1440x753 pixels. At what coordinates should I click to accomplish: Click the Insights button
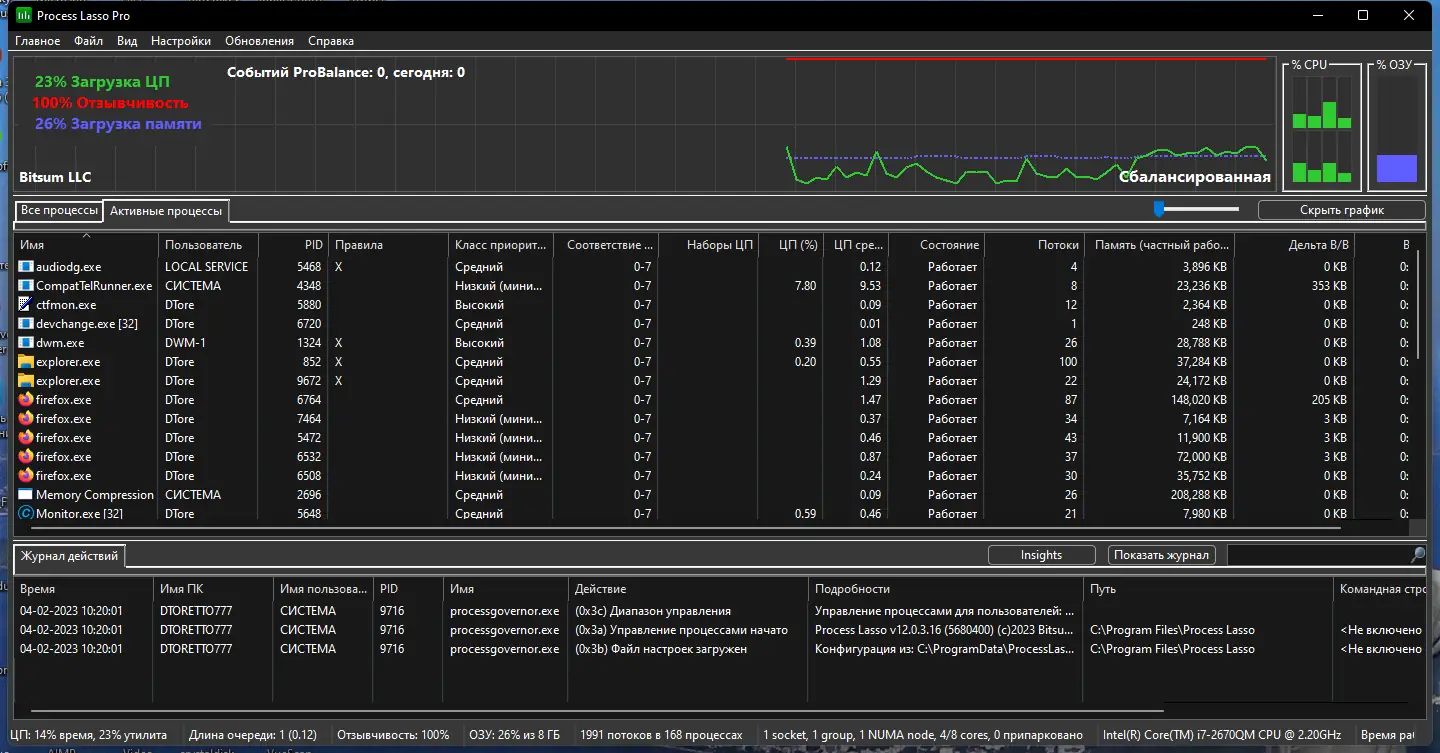(x=1041, y=555)
